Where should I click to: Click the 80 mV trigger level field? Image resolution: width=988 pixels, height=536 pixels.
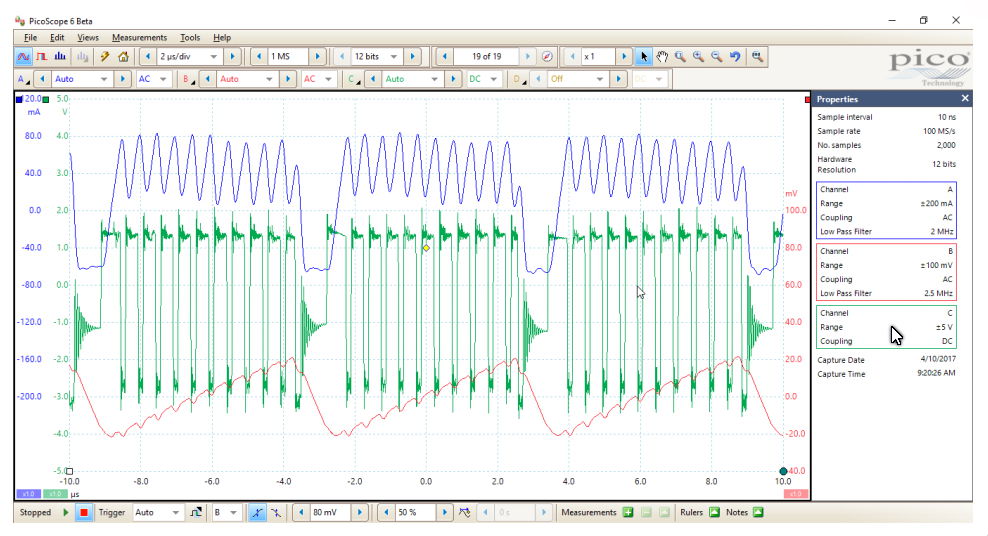pyautogui.click(x=330, y=513)
